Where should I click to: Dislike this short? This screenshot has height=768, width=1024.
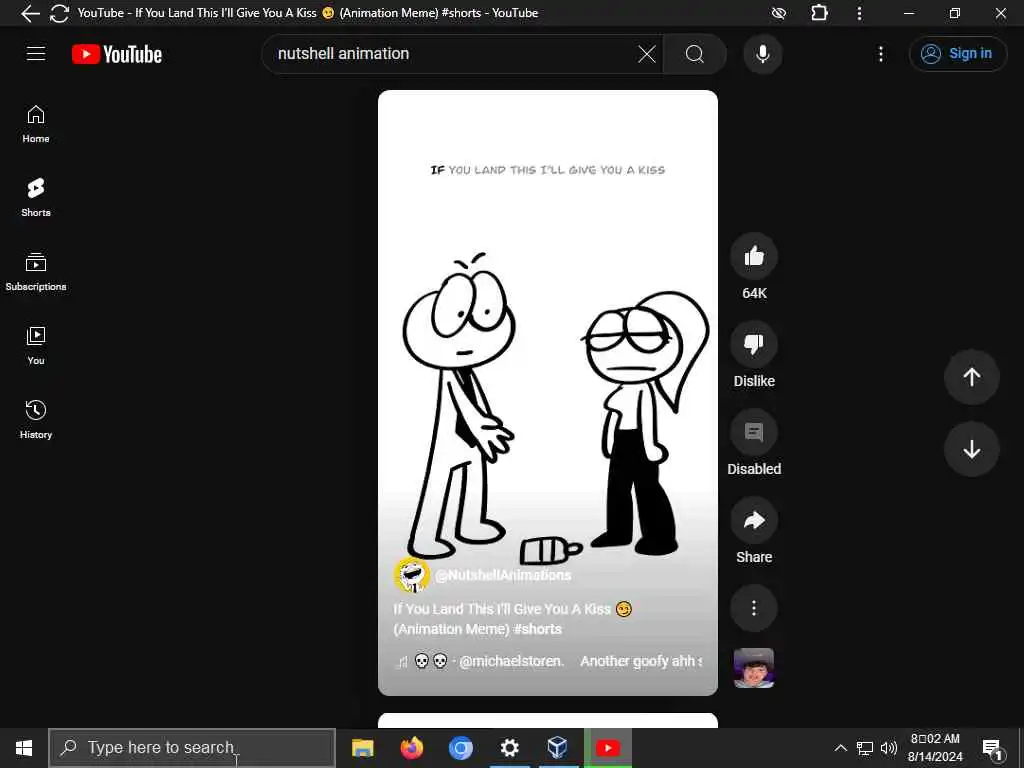click(754, 344)
